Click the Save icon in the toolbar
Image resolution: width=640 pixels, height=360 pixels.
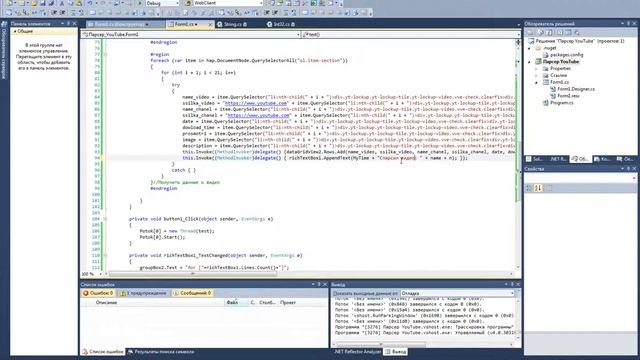coord(42,3)
